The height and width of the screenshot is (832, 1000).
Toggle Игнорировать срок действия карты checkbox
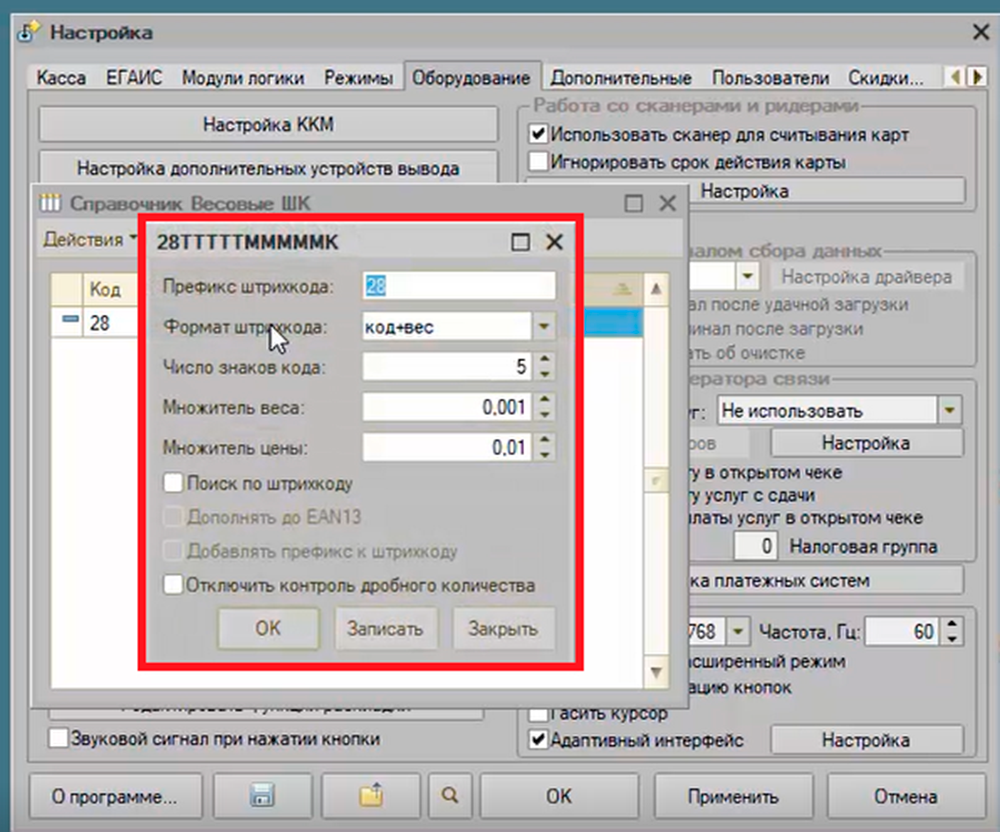click(x=539, y=161)
